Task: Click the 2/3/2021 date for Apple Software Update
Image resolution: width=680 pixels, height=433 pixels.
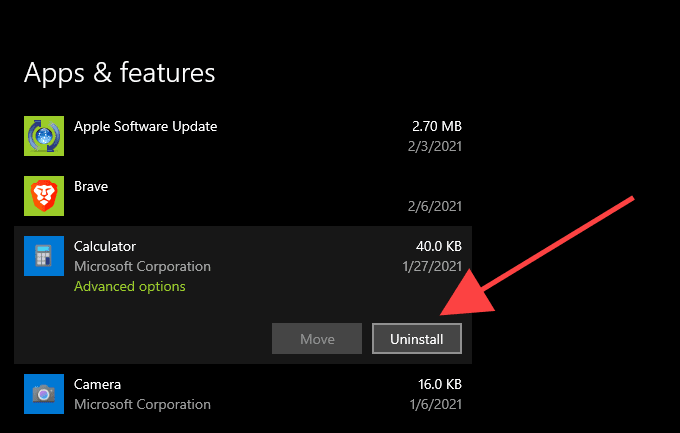Action: [436, 146]
